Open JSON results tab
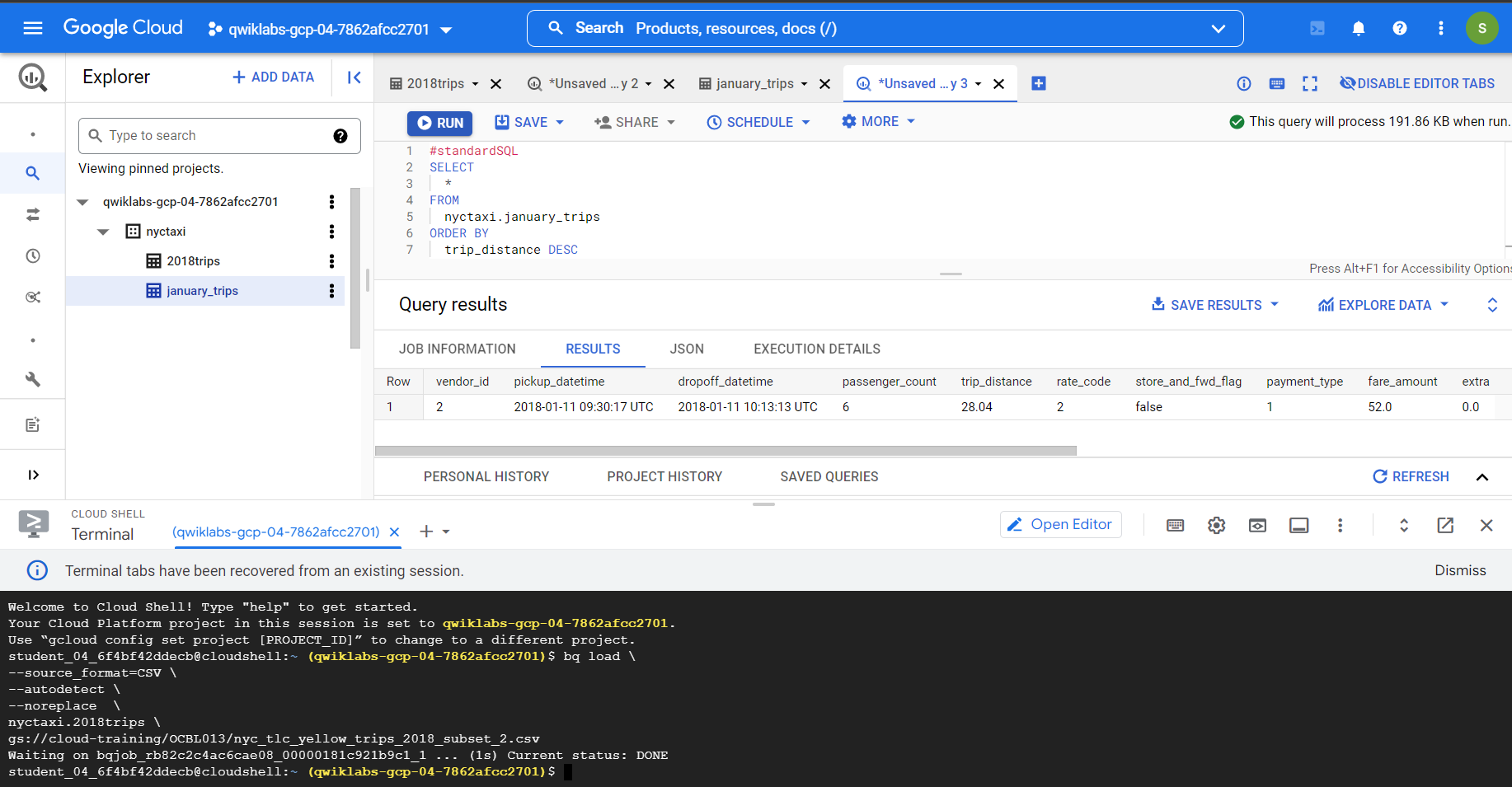 687,349
